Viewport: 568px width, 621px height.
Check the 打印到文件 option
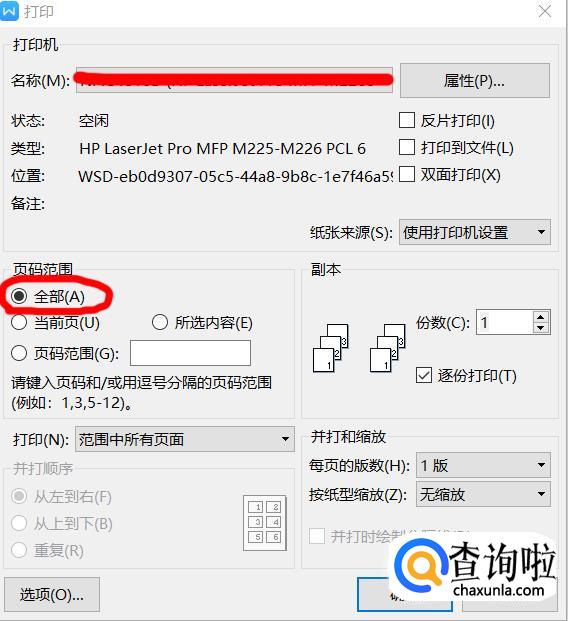[x=407, y=147]
